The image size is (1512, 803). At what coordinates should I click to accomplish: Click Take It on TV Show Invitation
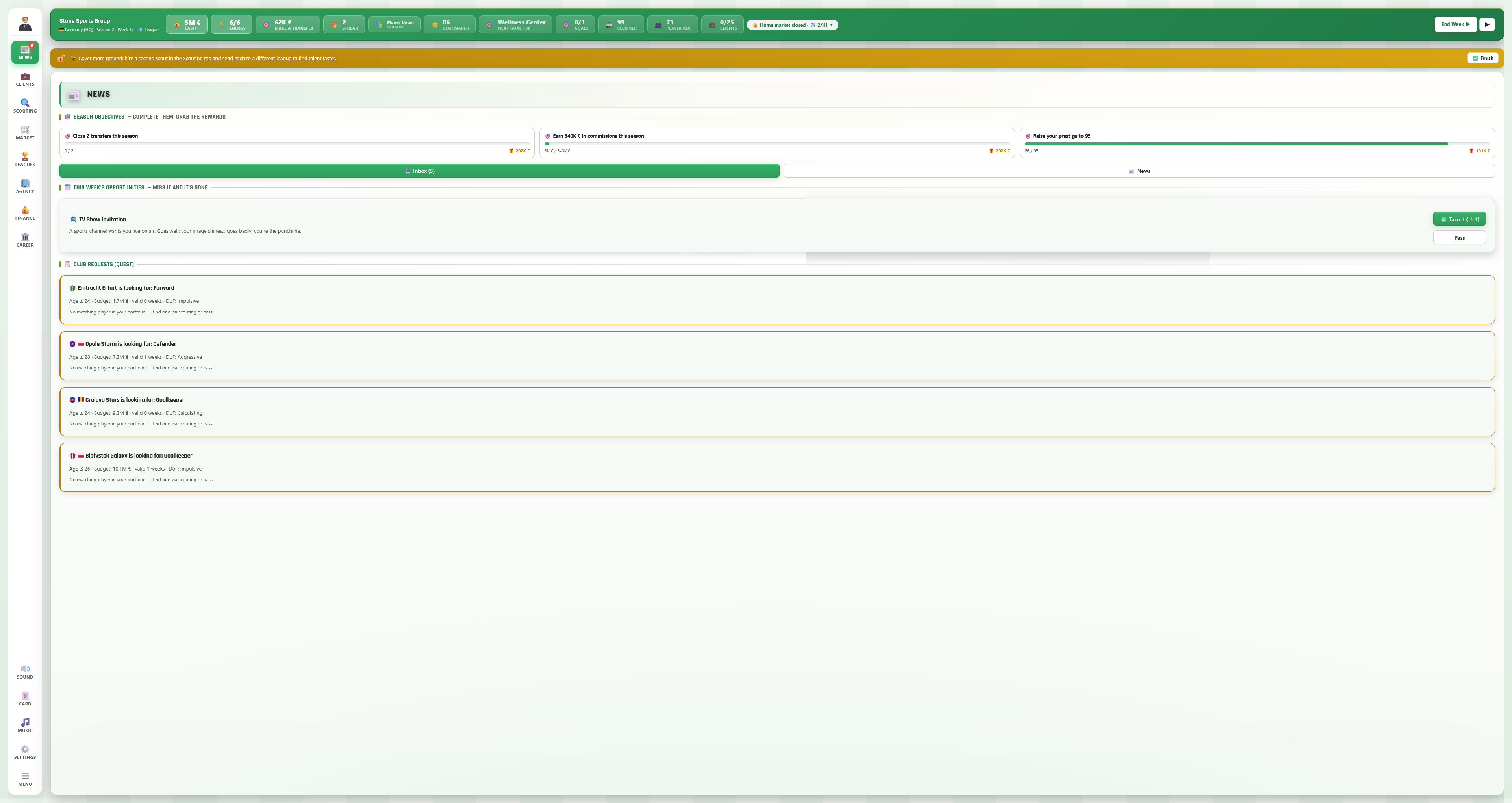click(x=1459, y=219)
